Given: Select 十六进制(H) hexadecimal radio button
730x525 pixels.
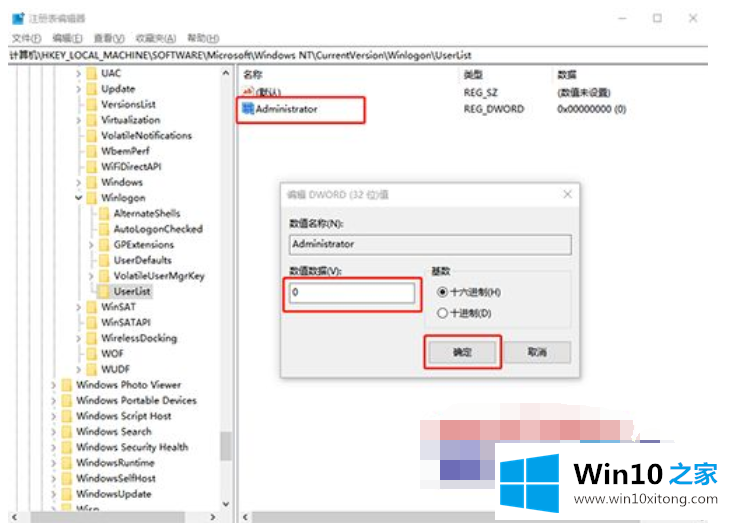Looking at the screenshot, I should (x=442, y=292).
